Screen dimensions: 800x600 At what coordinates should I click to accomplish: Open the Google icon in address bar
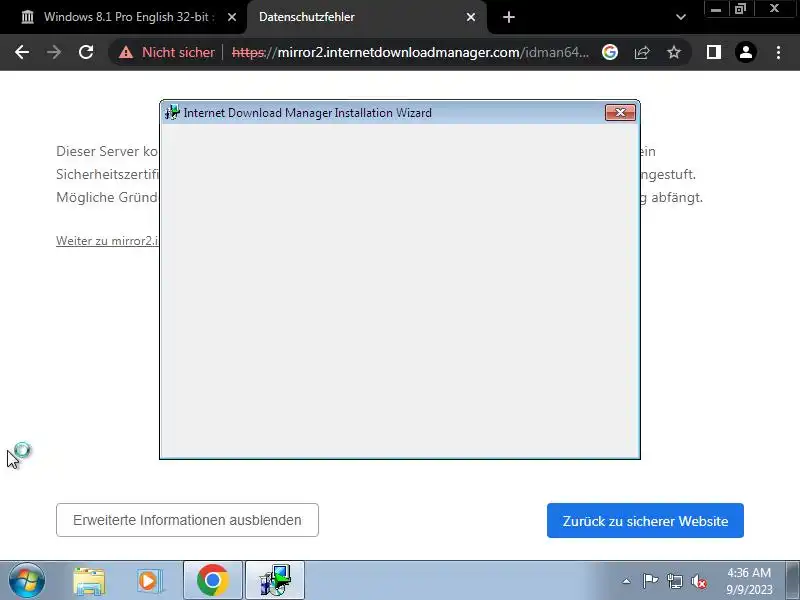point(610,52)
